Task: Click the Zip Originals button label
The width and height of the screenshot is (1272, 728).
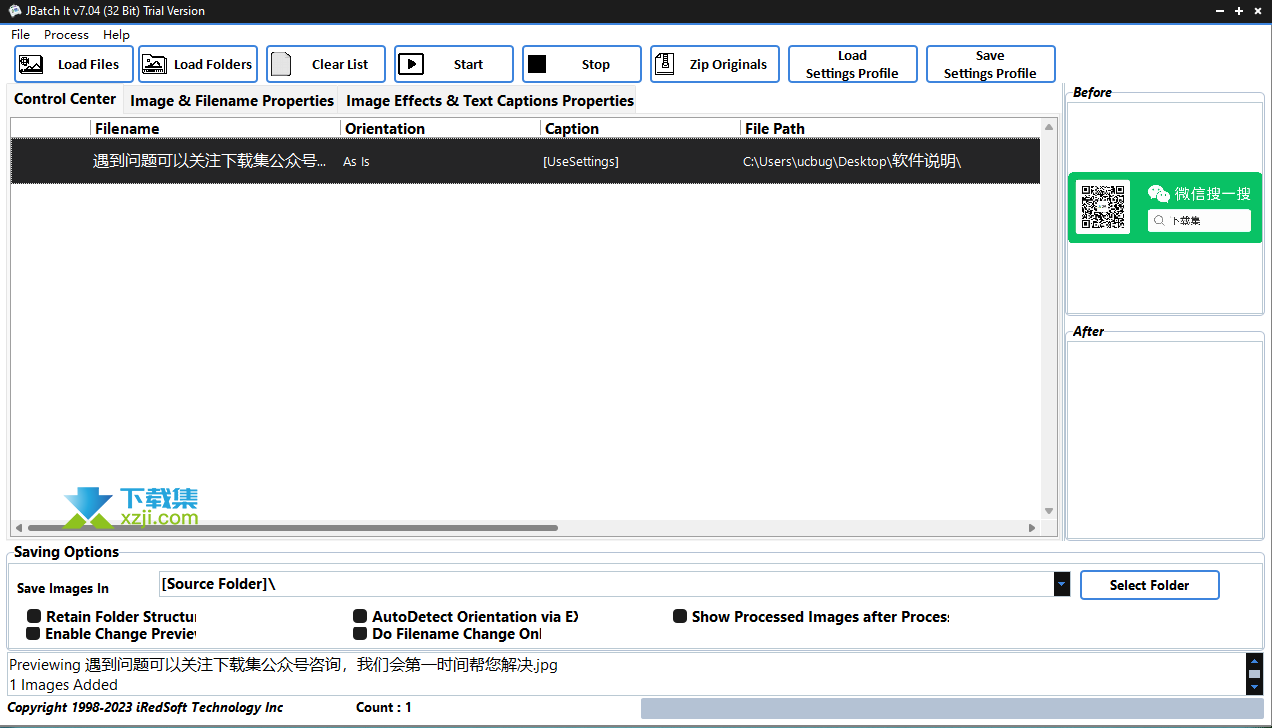Action: pyautogui.click(x=728, y=64)
